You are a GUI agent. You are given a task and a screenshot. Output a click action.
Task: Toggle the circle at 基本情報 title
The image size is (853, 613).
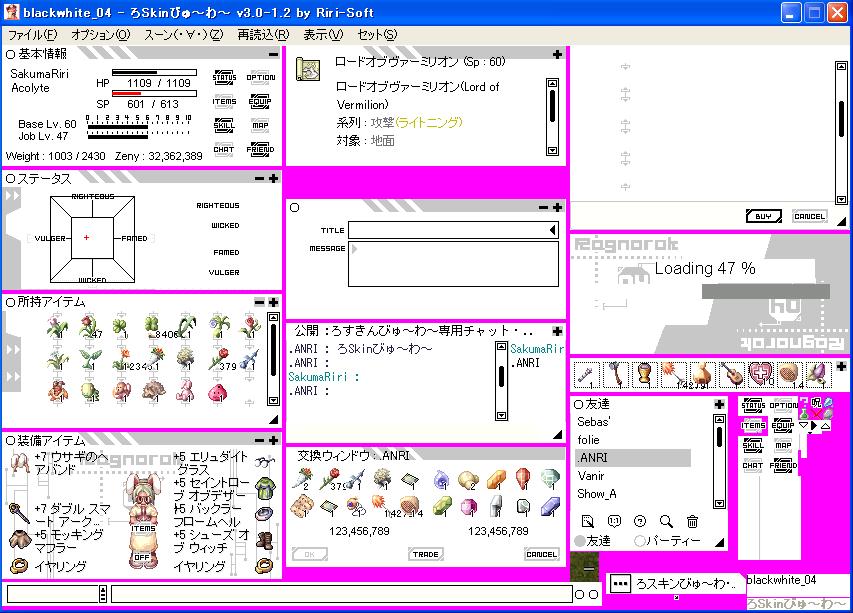[10, 54]
